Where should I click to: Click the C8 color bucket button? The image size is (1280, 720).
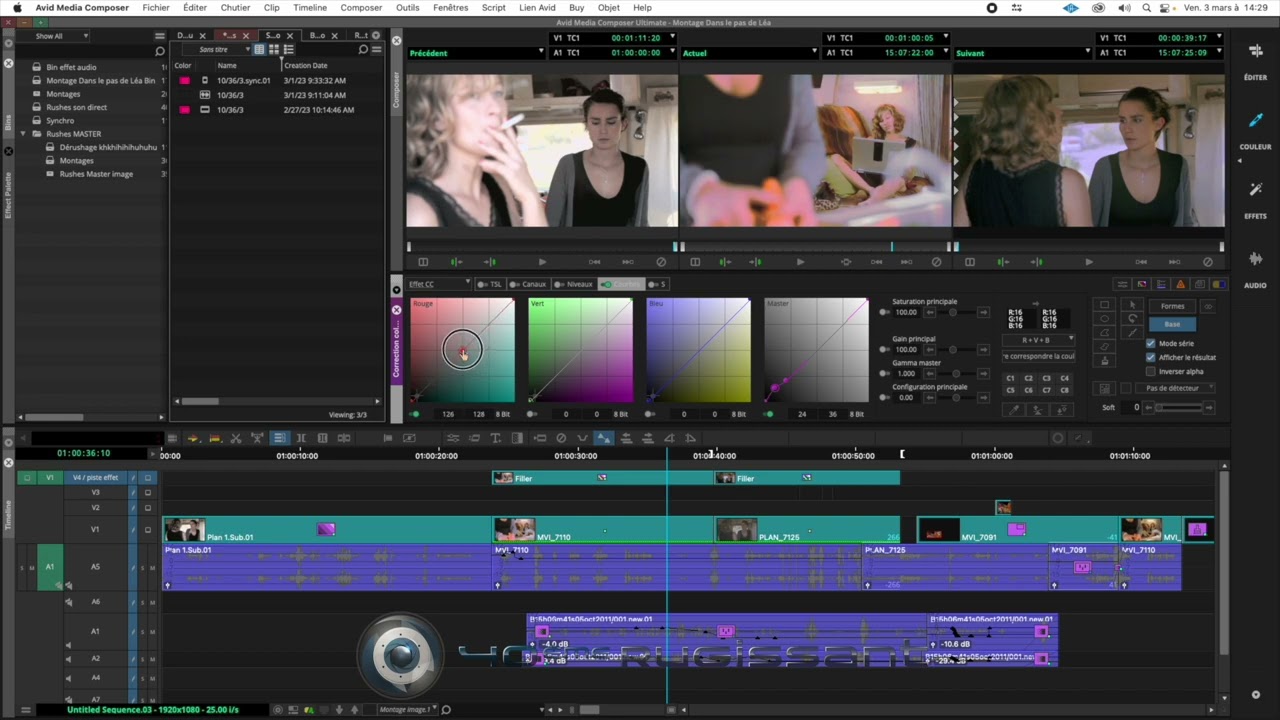tap(1064, 390)
